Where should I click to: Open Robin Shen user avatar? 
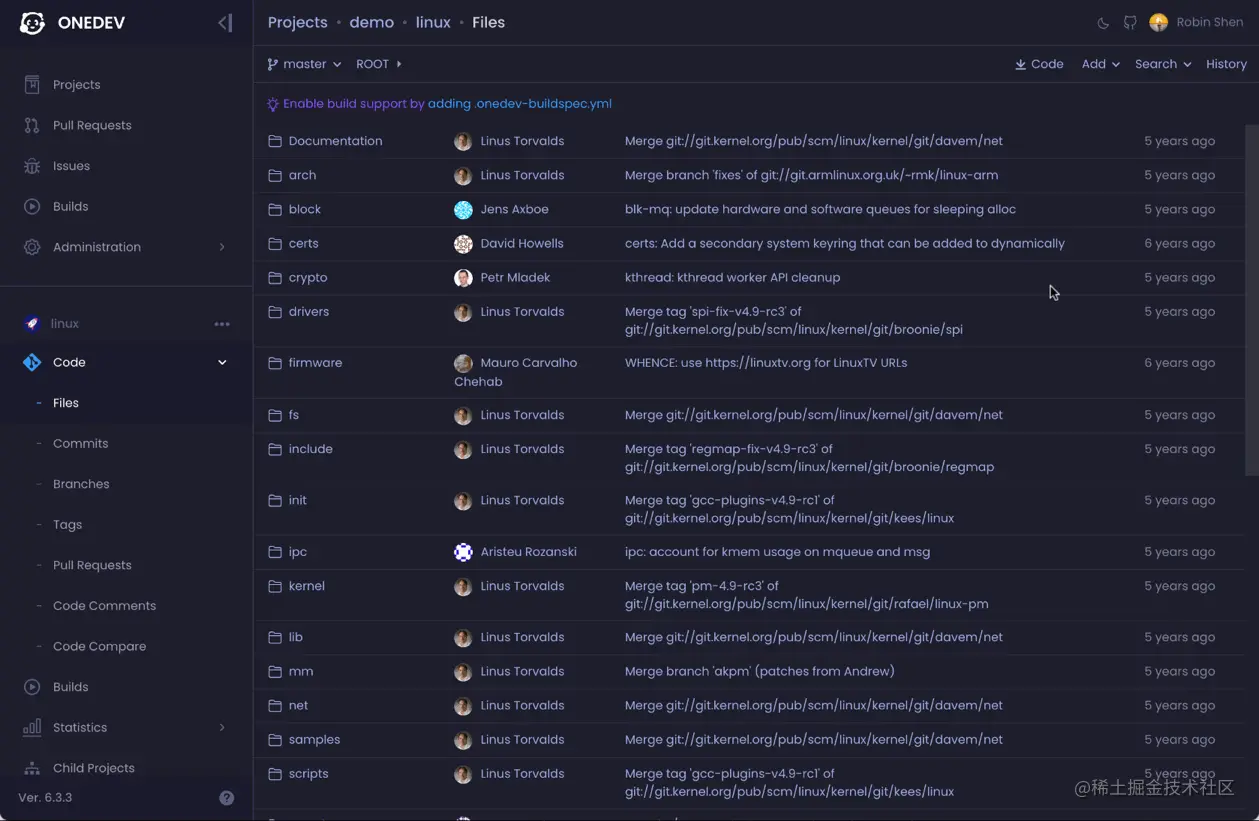point(1159,23)
